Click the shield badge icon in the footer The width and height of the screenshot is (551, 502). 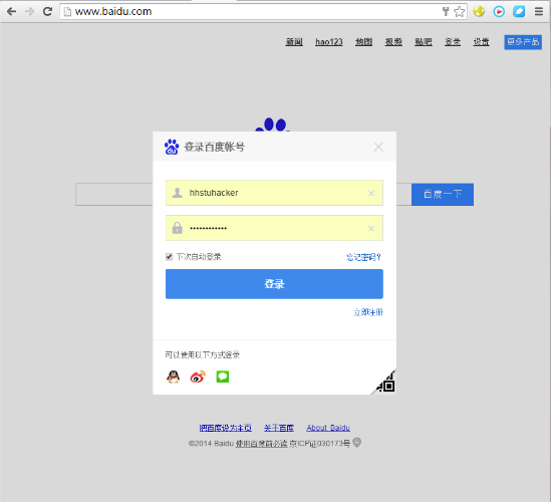point(357,443)
